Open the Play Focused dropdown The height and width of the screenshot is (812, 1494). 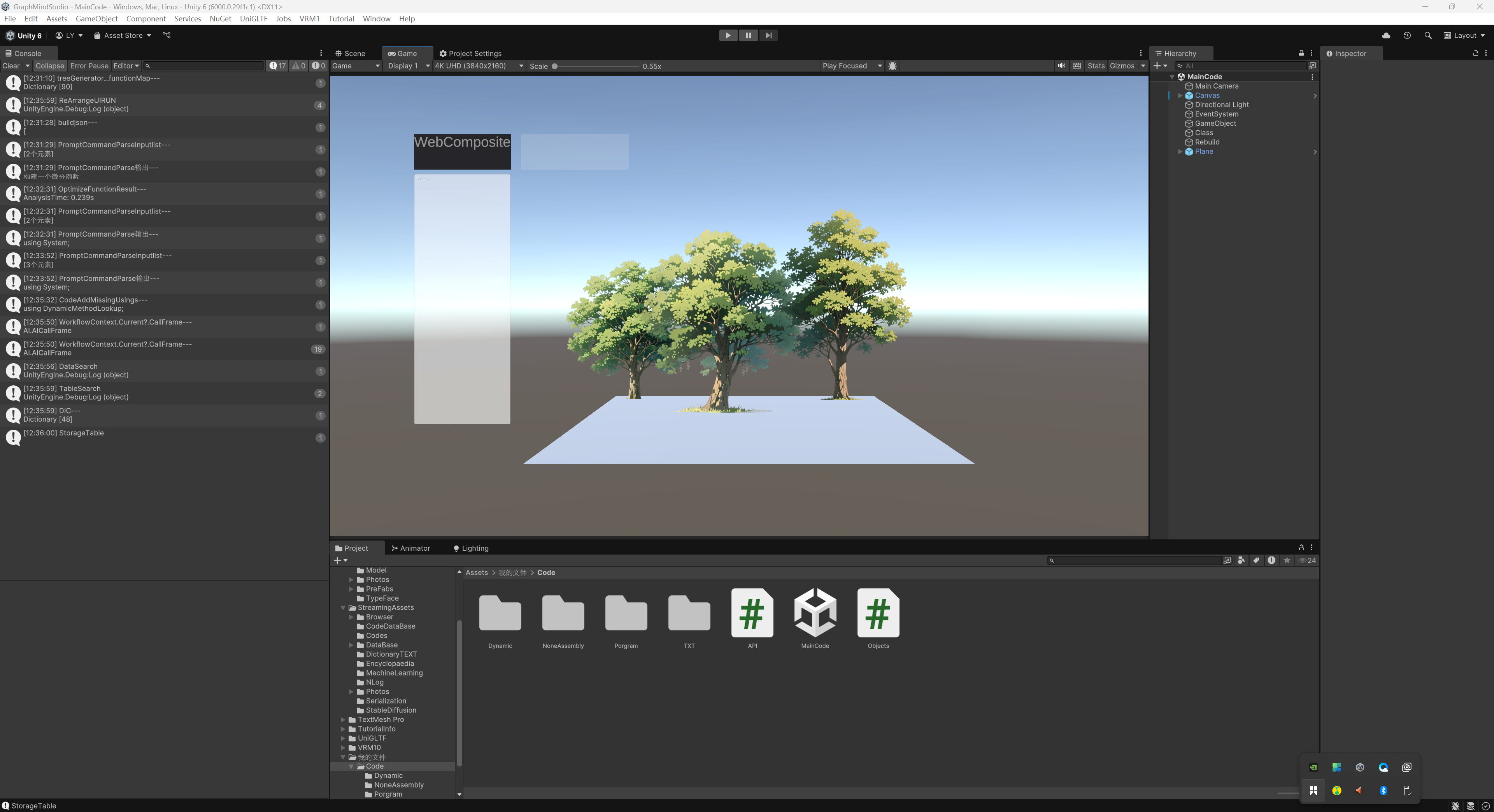pyautogui.click(x=851, y=65)
